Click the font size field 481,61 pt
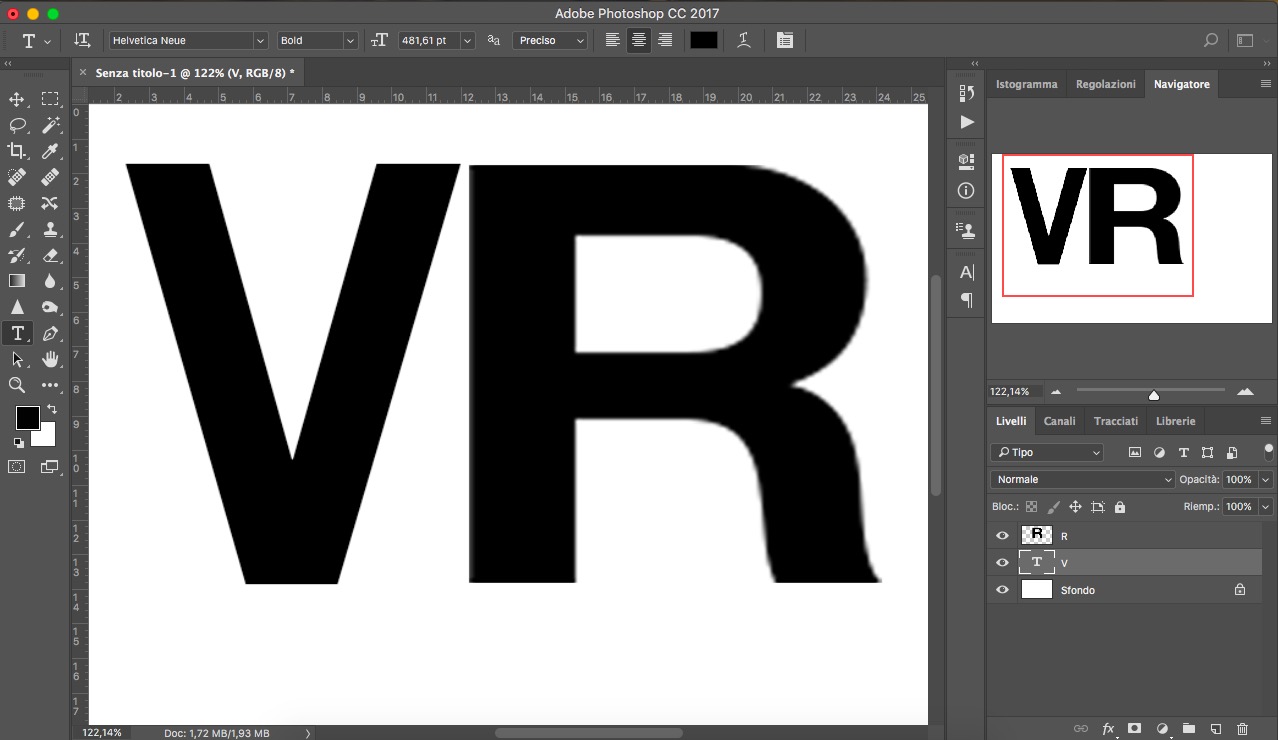This screenshot has width=1278, height=740. tap(428, 40)
